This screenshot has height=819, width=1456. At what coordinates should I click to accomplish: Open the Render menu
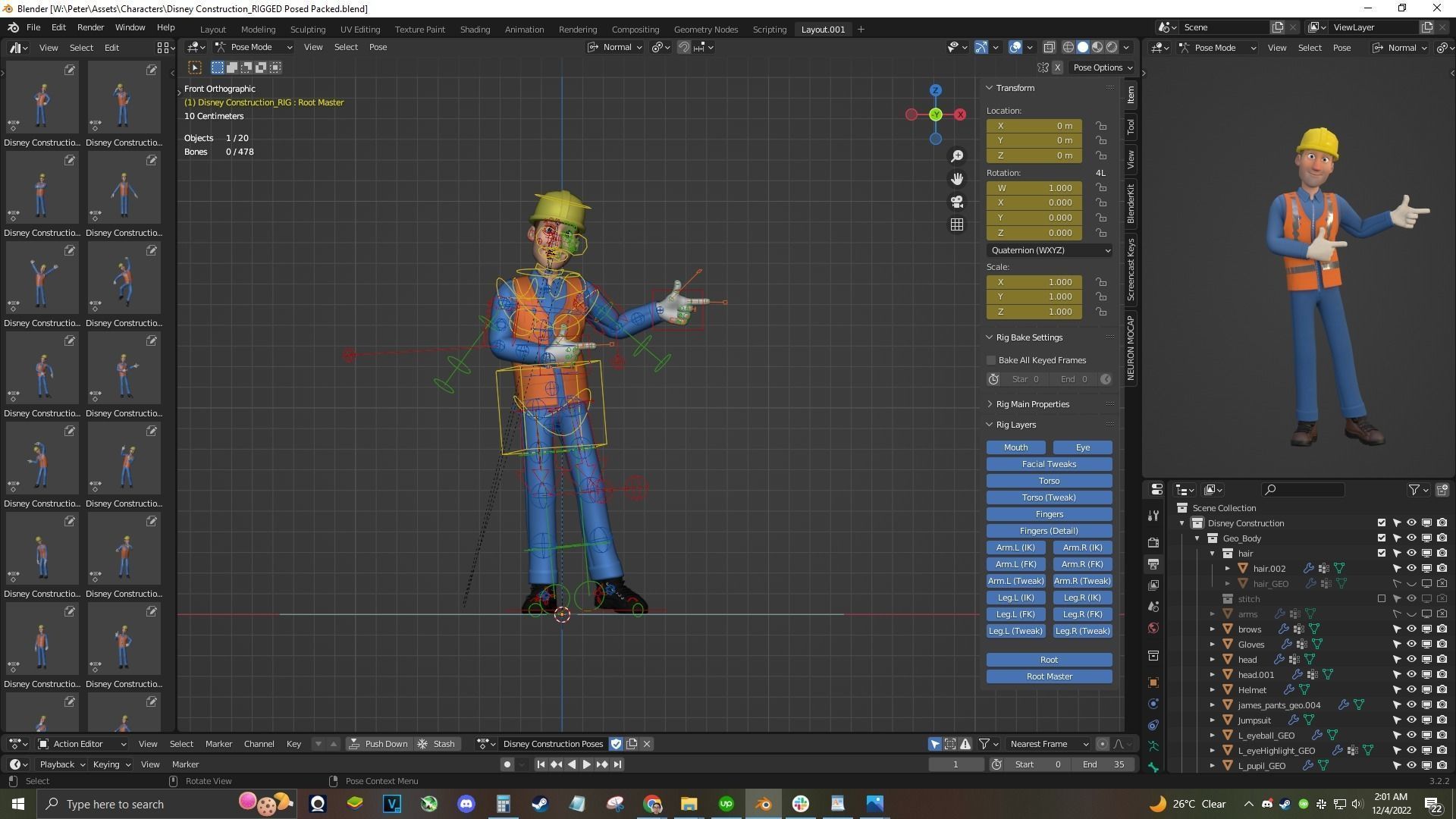tap(90, 27)
